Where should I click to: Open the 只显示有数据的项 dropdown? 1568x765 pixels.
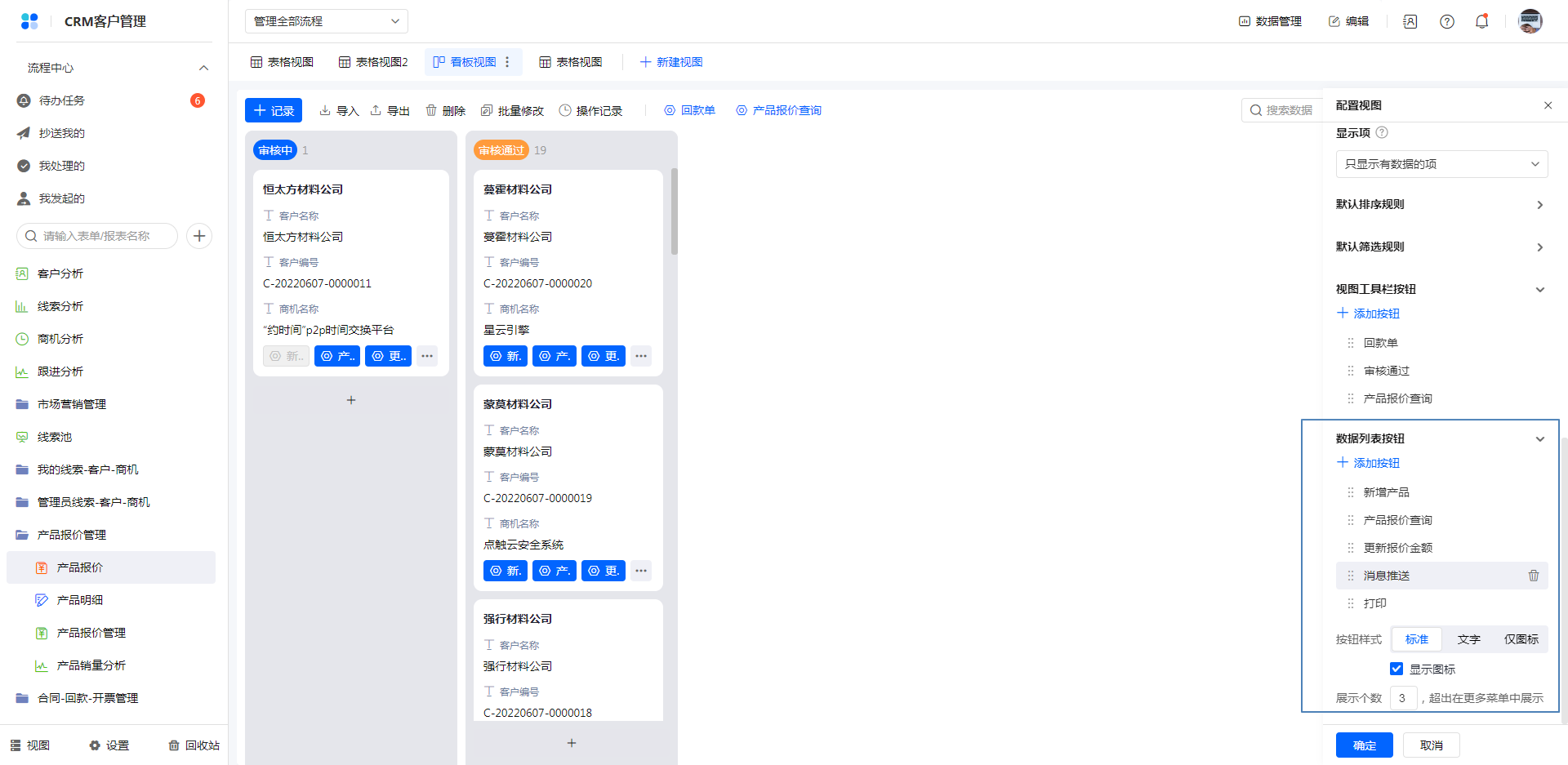(x=1441, y=164)
